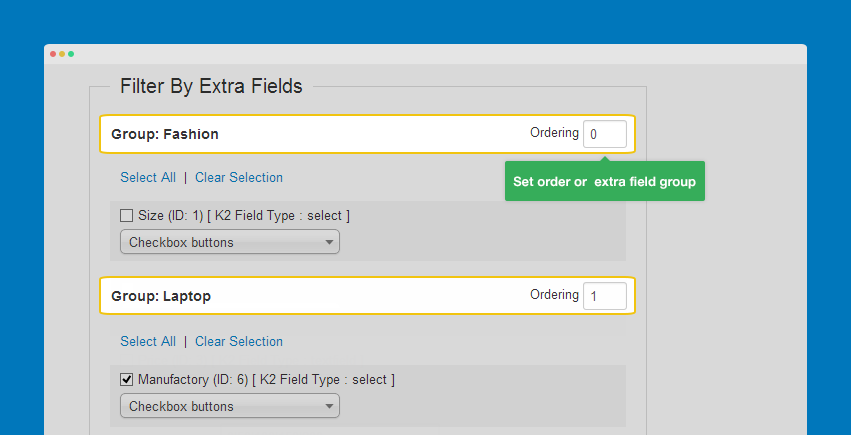The image size is (851, 435).
Task: Open the Size field type dropdown
Action: click(x=230, y=242)
